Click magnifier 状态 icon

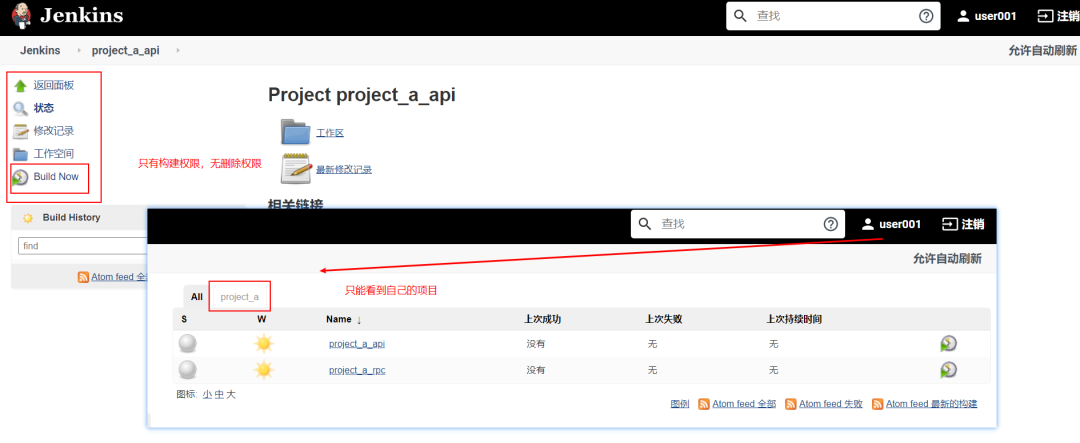21,108
